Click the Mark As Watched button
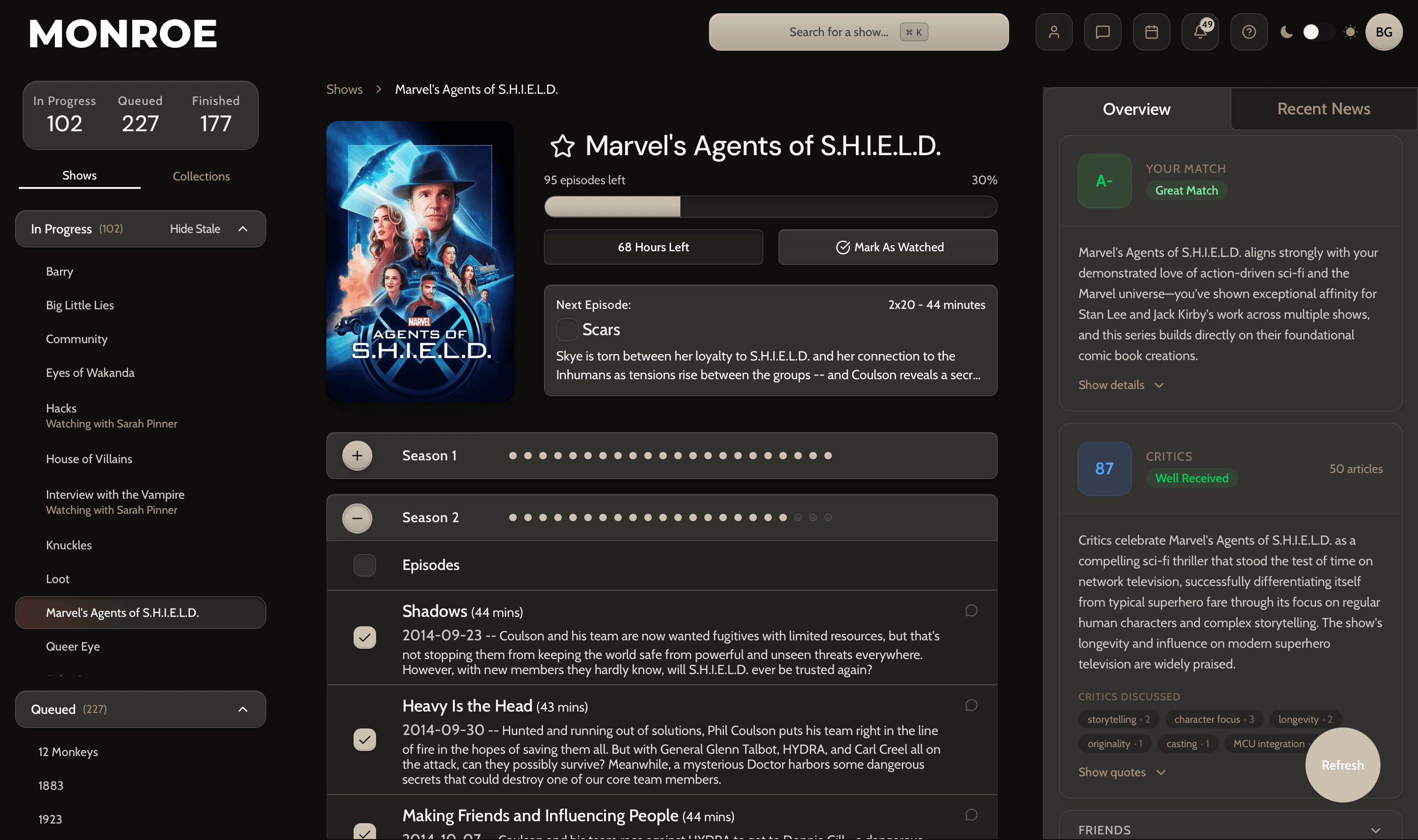Image resolution: width=1418 pixels, height=840 pixels. coord(888,247)
